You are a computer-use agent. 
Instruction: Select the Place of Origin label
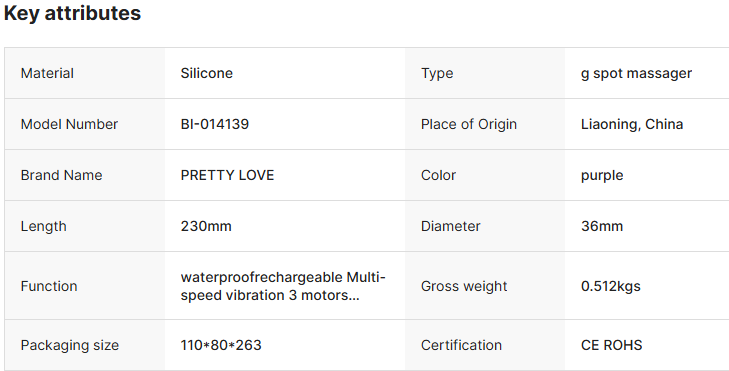click(469, 124)
